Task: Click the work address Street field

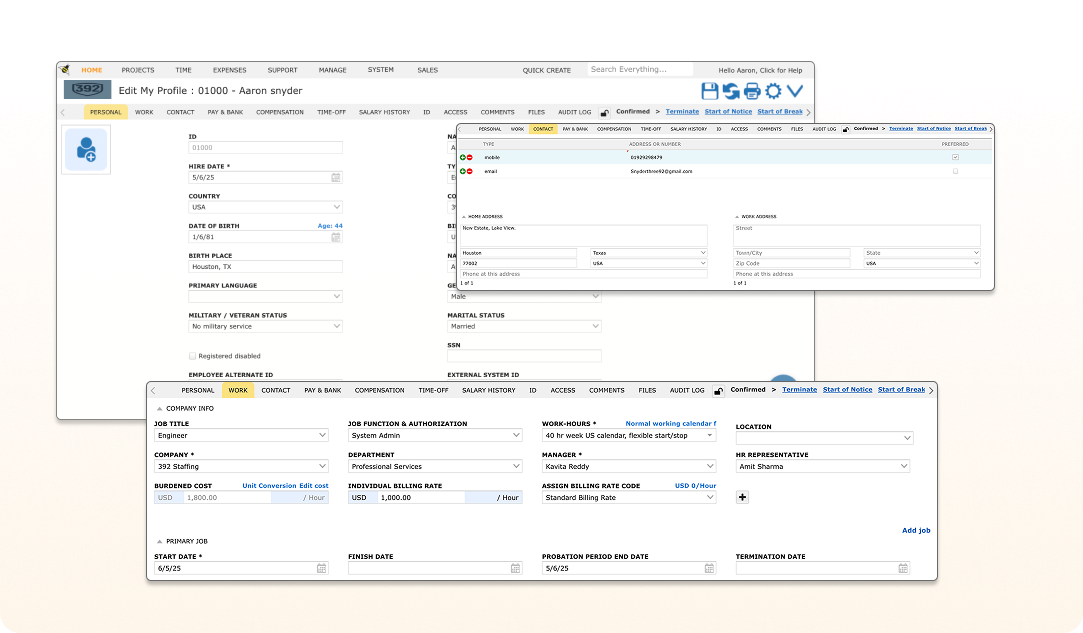Action: (x=856, y=236)
